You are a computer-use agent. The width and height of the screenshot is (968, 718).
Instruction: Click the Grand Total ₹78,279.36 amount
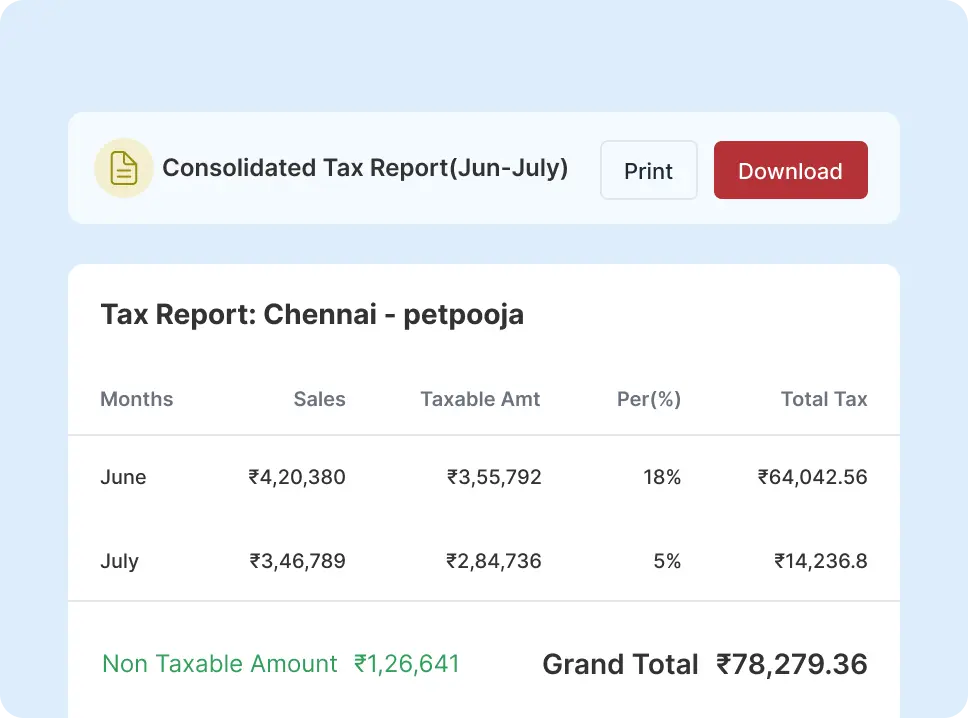point(791,664)
